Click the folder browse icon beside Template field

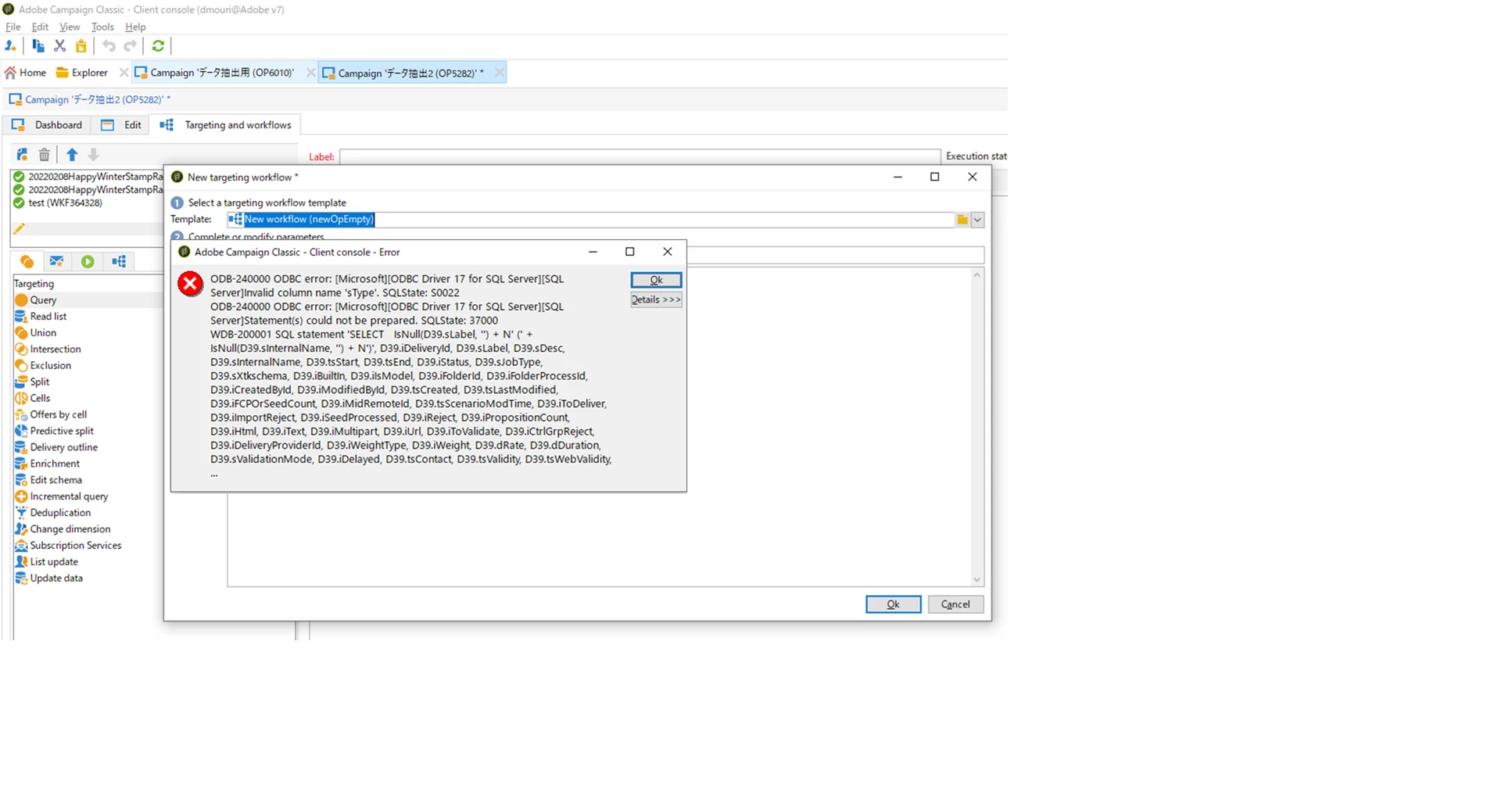962,220
